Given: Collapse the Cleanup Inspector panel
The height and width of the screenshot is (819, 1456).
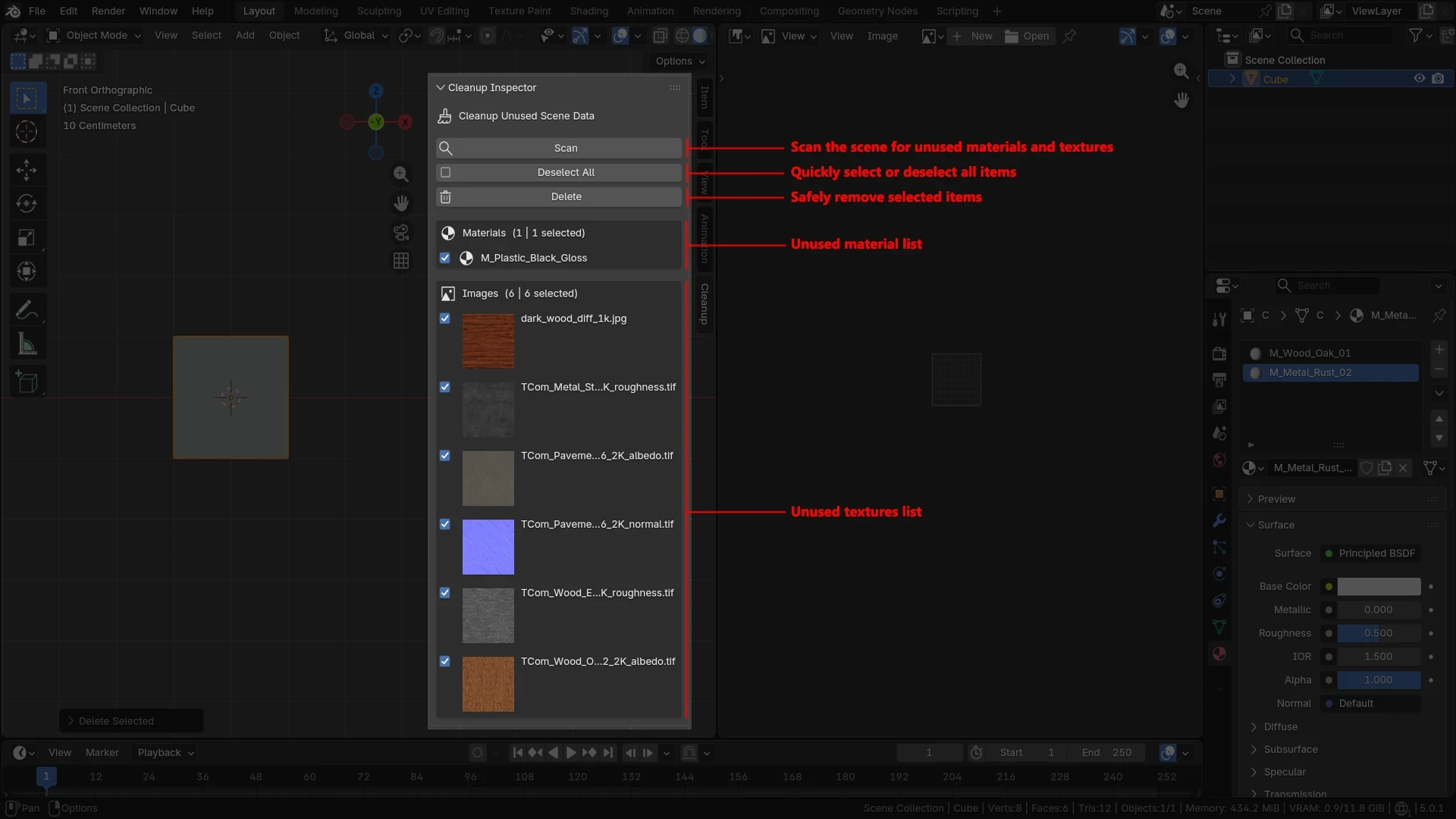Looking at the screenshot, I should coord(441,88).
